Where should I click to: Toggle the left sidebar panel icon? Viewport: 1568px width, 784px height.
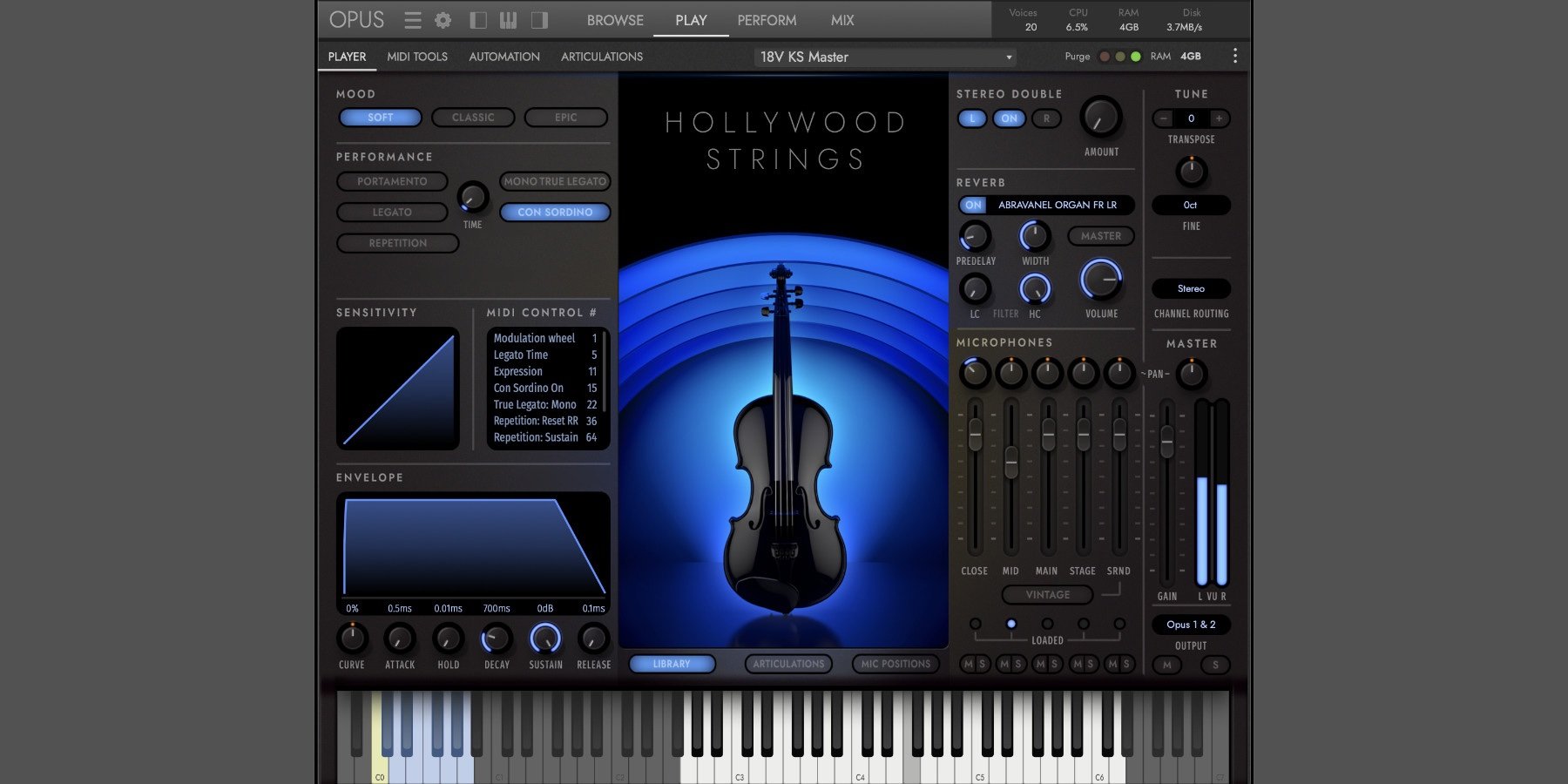pos(478,20)
